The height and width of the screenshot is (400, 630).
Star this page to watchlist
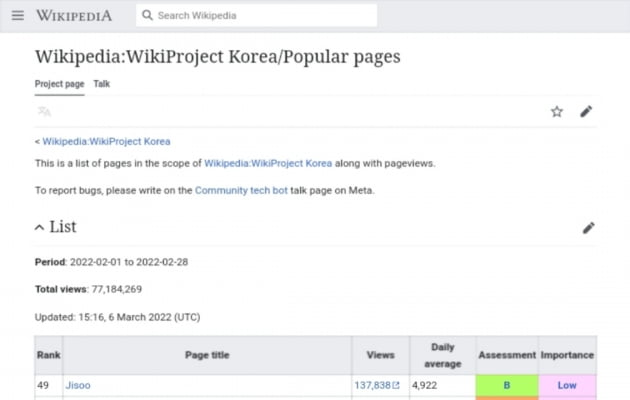coord(556,112)
